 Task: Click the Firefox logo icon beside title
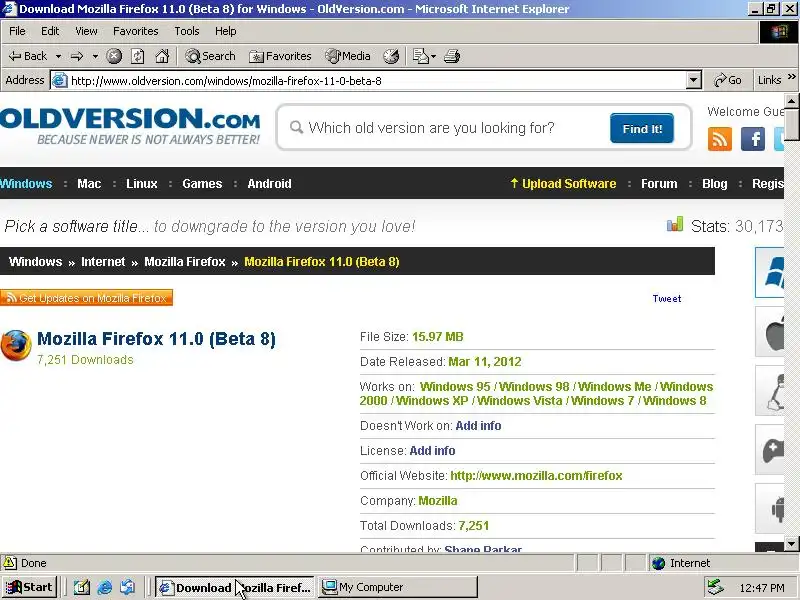click(x=16, y=345)
